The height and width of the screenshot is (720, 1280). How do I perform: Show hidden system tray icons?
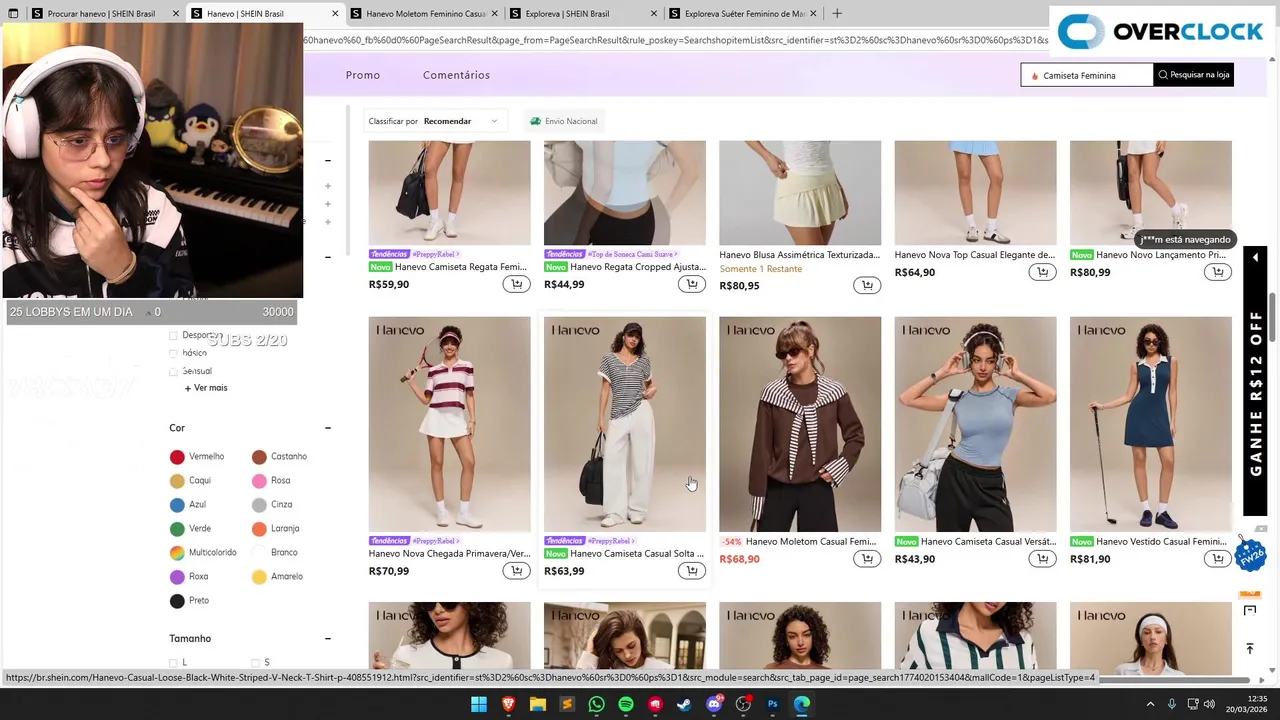pos(1150,704)
